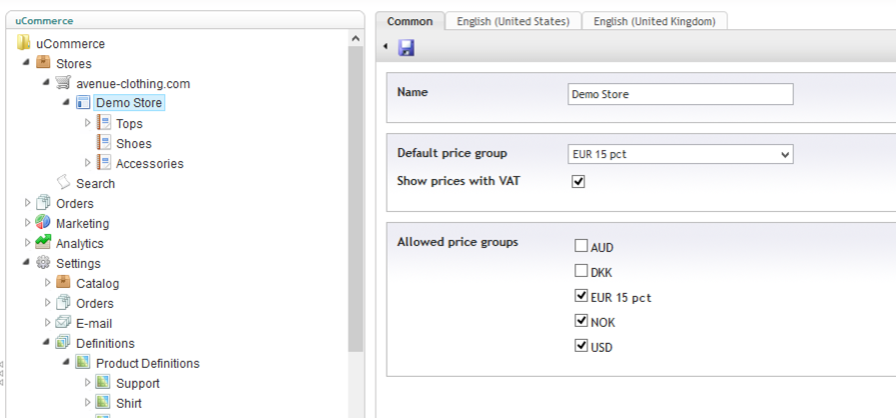Click the Search node icon

63,182
